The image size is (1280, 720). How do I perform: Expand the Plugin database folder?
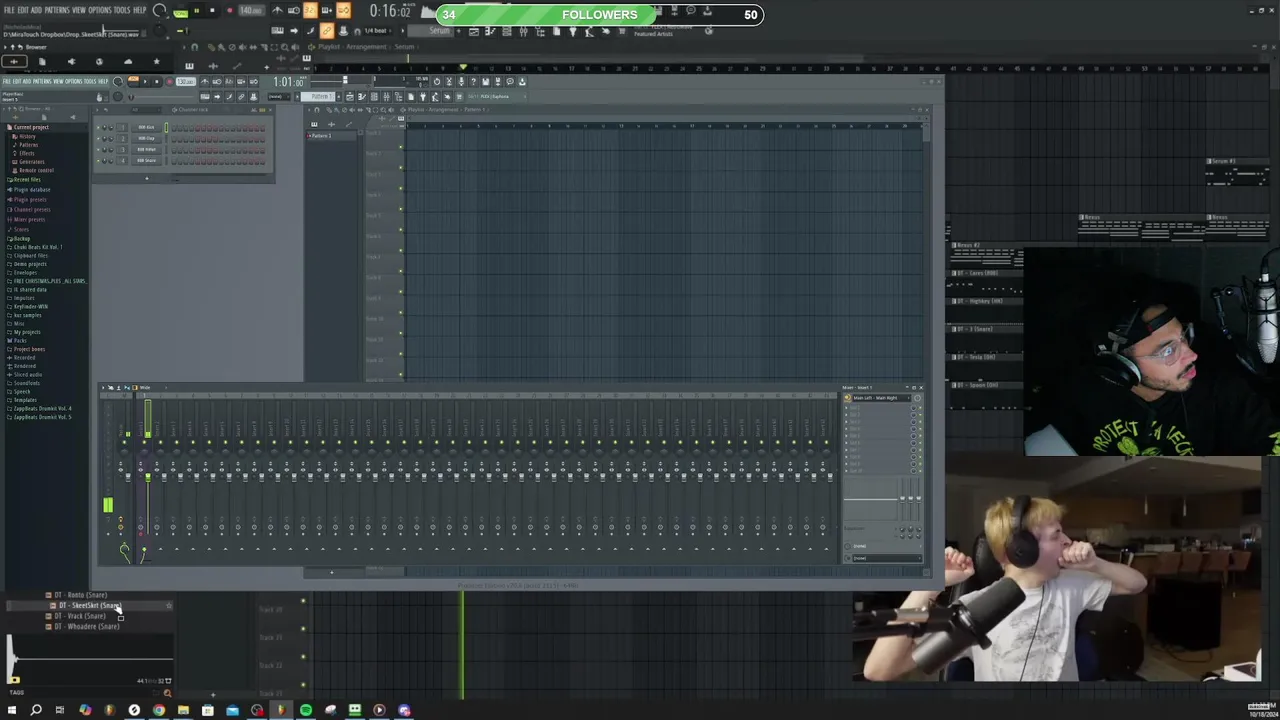[32, 189]
